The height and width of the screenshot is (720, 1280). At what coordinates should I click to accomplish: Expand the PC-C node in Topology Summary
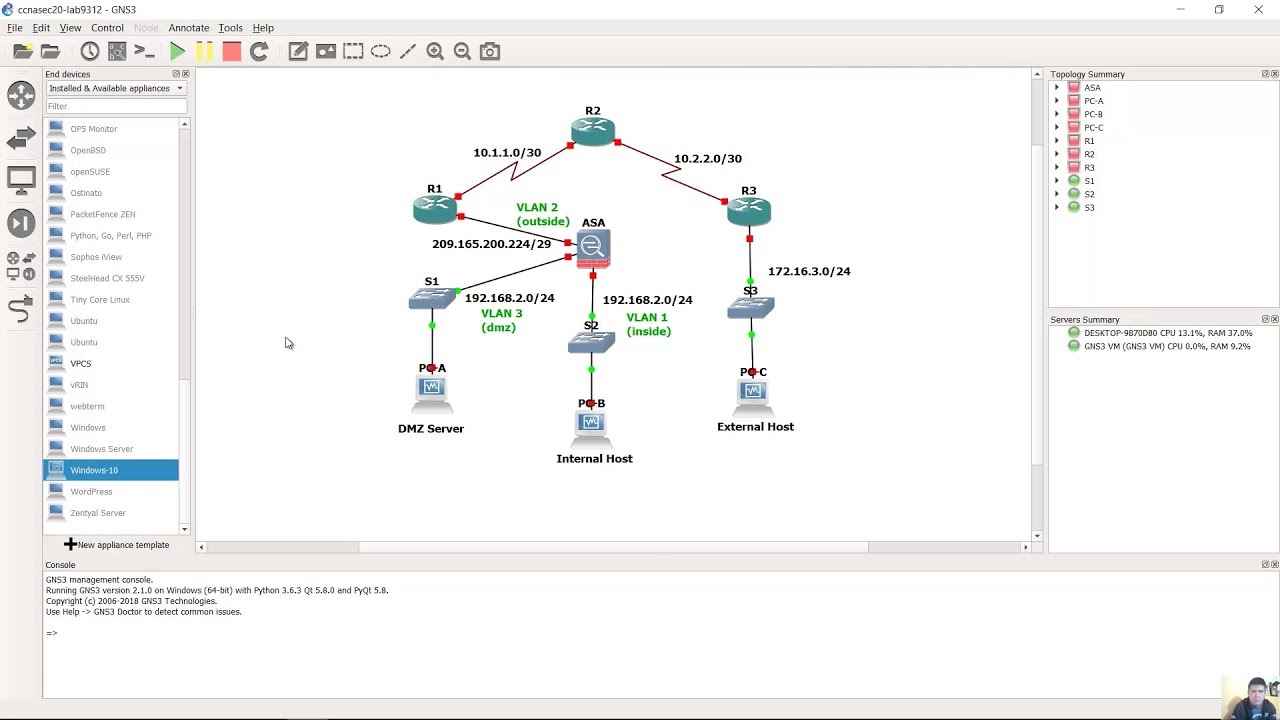click(x=1057, y=128)
